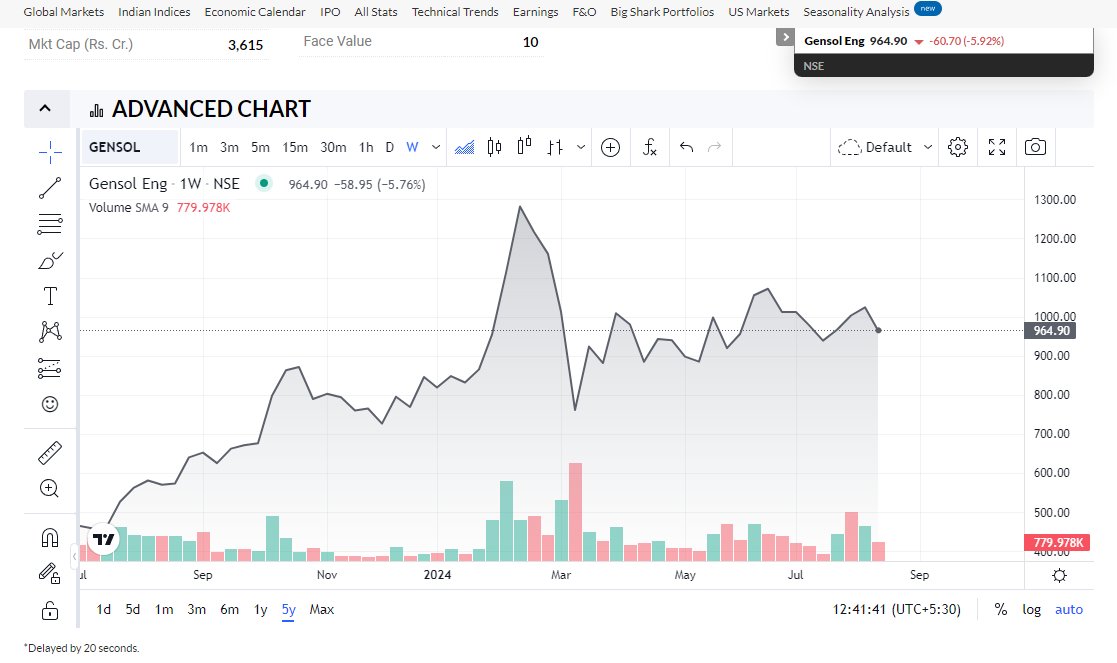The width and height of the screenshot is (1117, 663).
Task: Switch to daily D interval
Action: click(390, 147)
